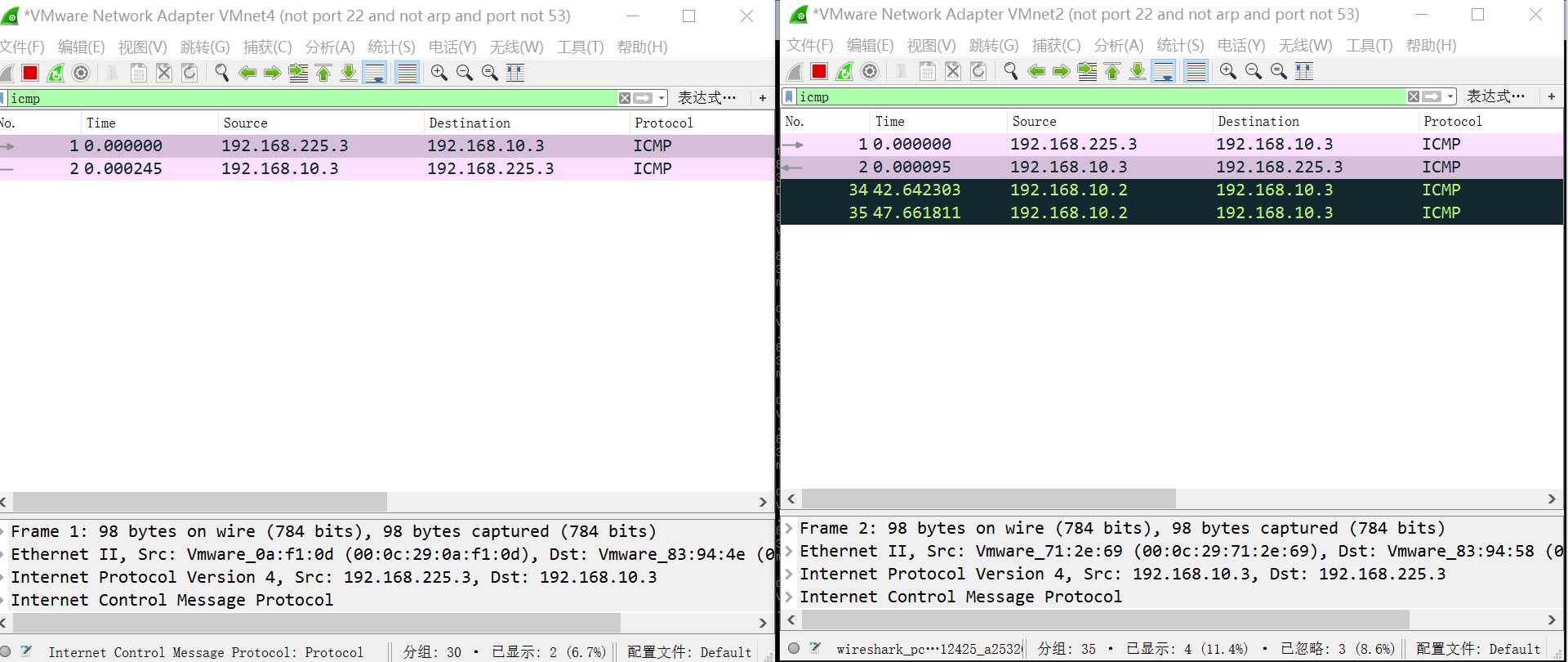The width and height of the screenshot is (1568, 662).
Task: Go back arrow in VMnet2 window toolbar
Action: tap(1036, 71)
